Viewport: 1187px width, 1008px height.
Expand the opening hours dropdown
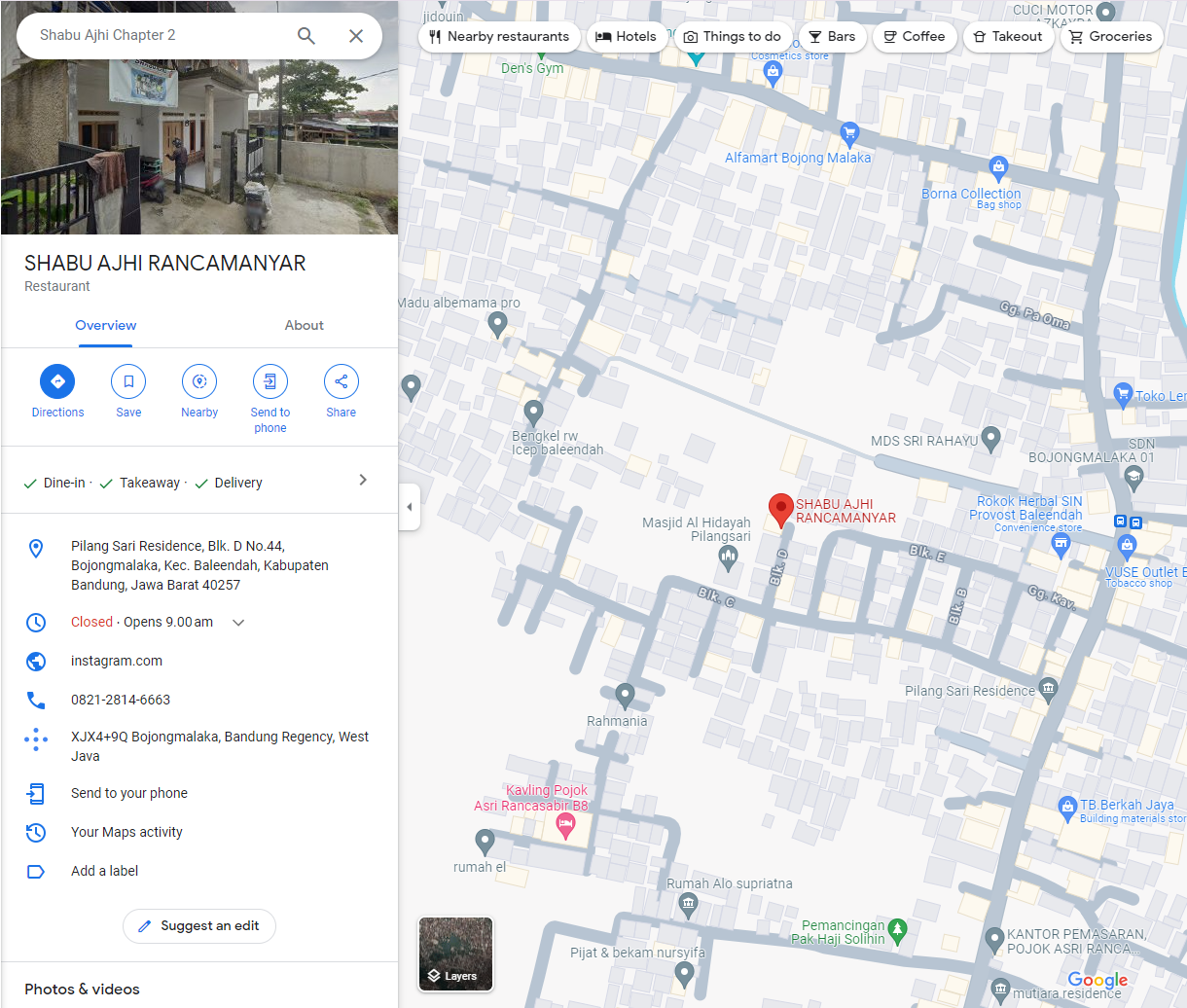[x=238, y=623]
